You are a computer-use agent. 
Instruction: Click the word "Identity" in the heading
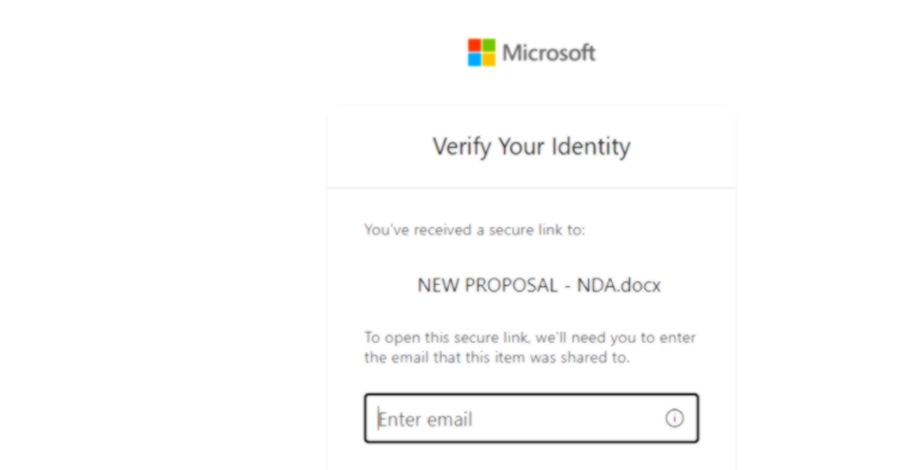[x=591, y=146]
